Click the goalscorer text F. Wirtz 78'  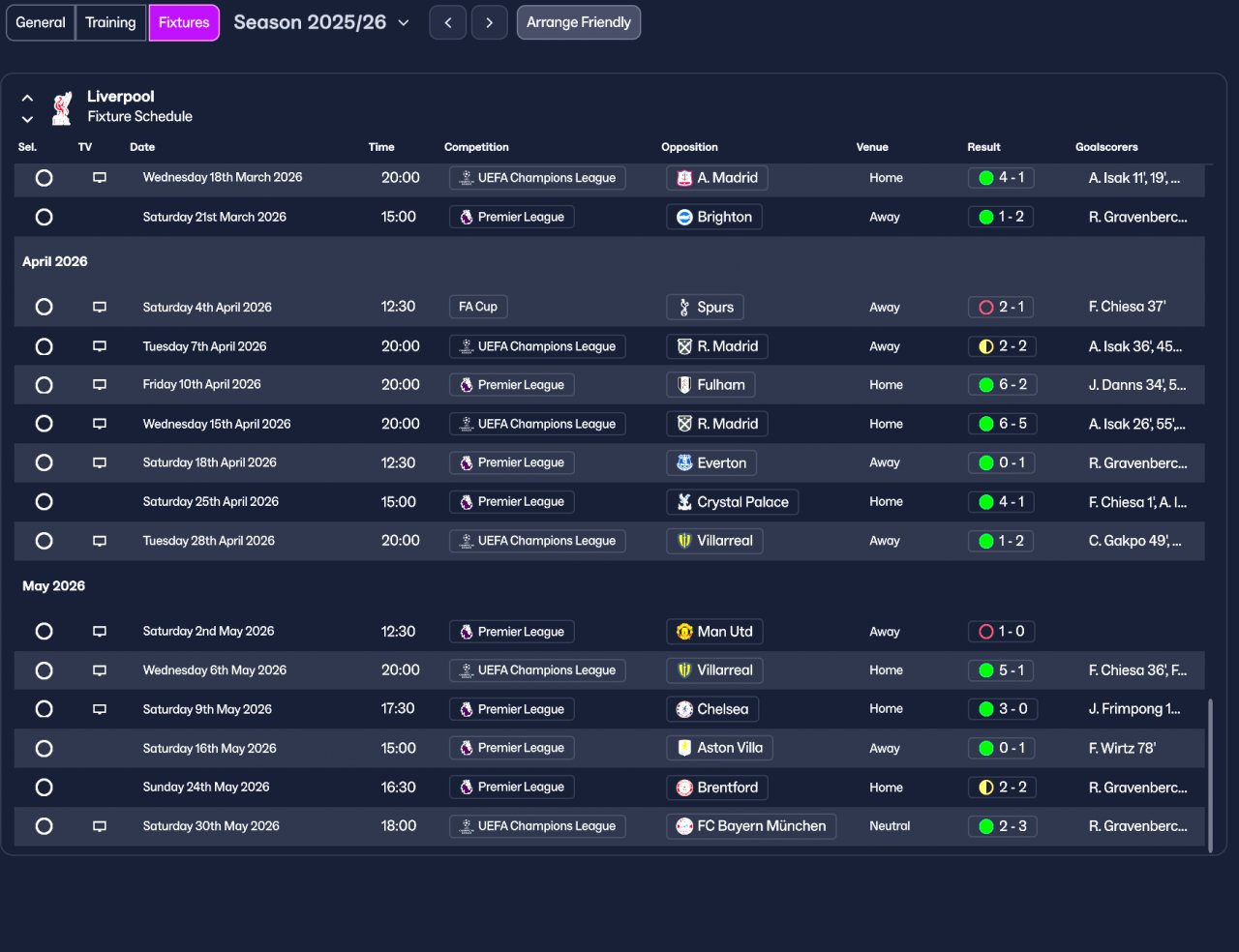[x=1122, y=748]
